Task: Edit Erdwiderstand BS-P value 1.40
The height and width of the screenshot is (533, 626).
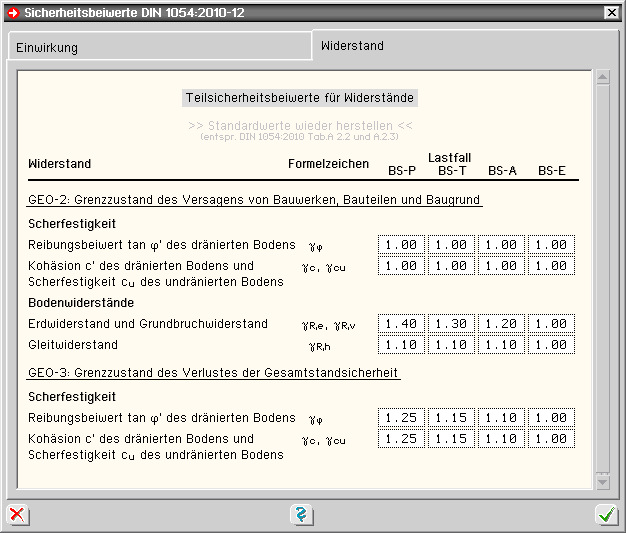Action: (x=402, y=324)
